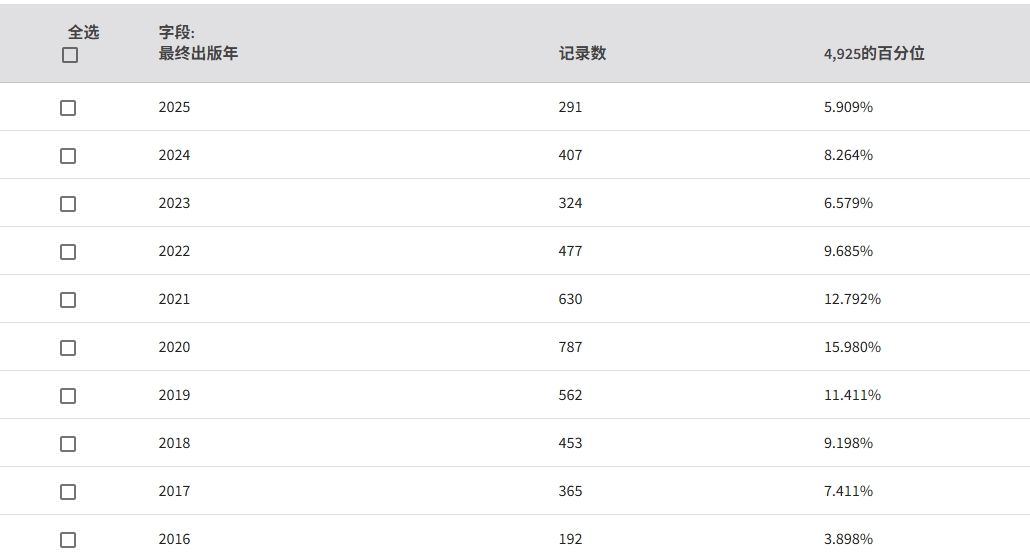Open the 787 record count for 2020
The width and height of the screenshot is (1030, 553).
click(570, 347)
